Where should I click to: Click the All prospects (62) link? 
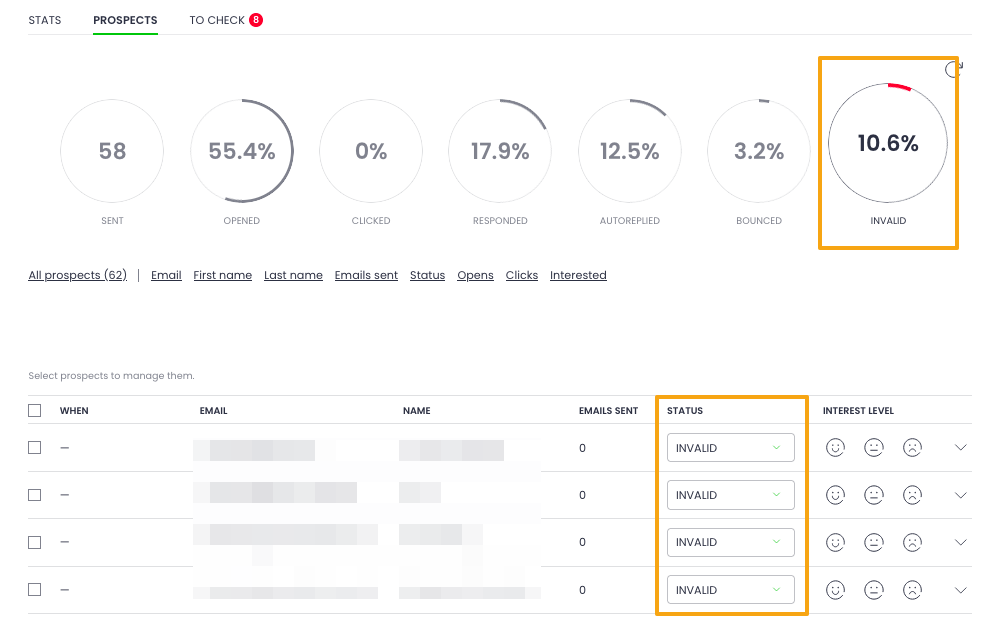[x=77, y=275]
